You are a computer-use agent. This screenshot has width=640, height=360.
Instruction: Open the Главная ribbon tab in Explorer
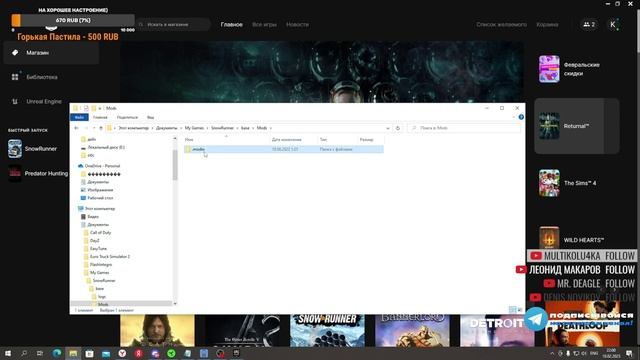(x=100, y=118)
